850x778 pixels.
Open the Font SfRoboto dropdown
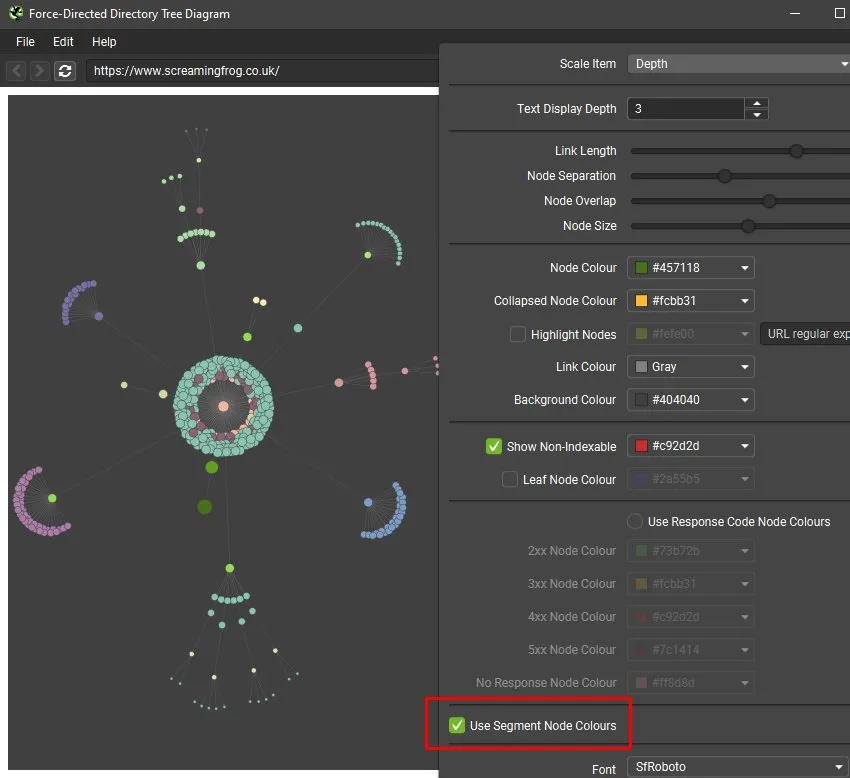click(739, 767)
